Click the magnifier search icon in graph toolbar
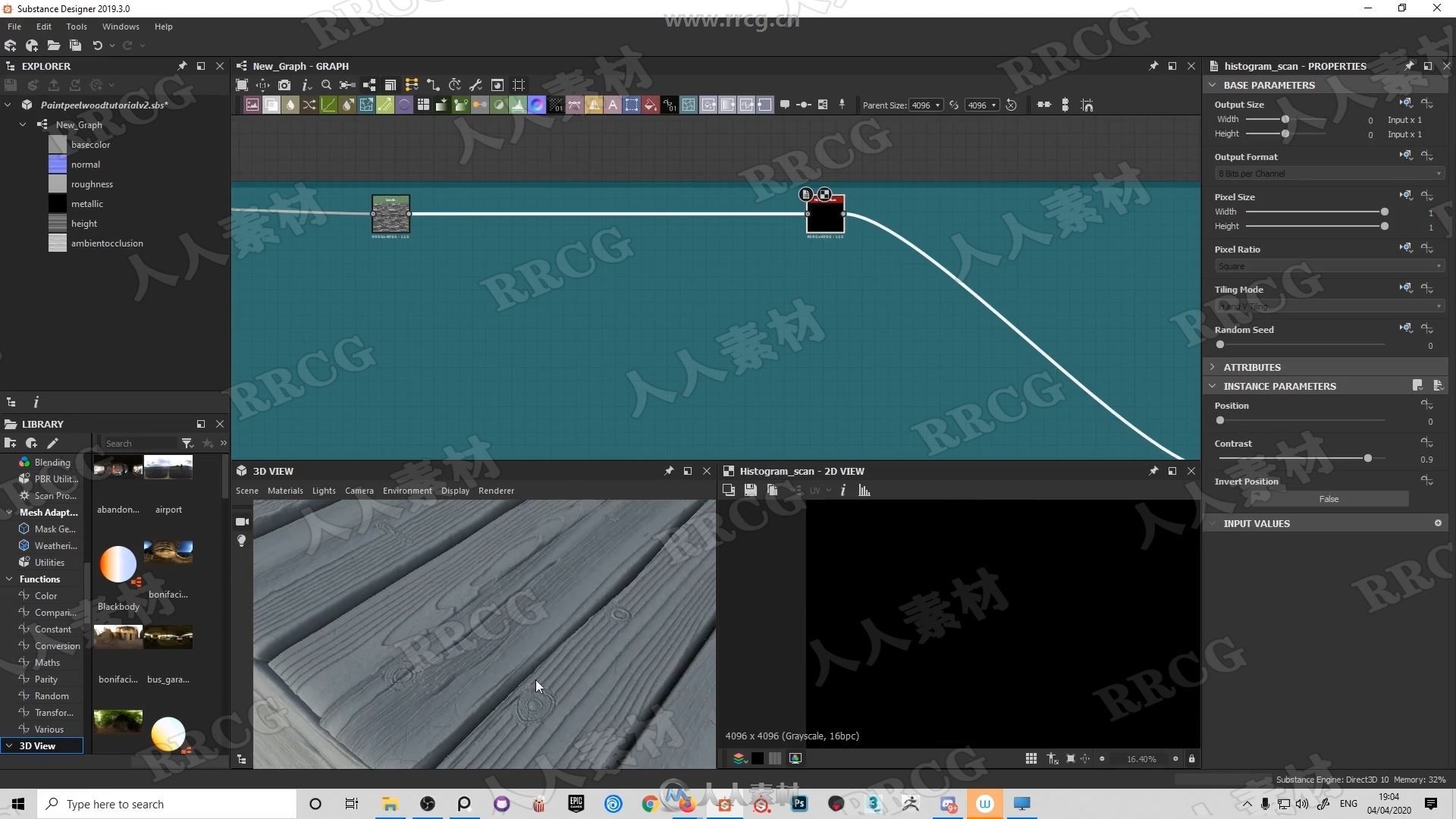 326,85
